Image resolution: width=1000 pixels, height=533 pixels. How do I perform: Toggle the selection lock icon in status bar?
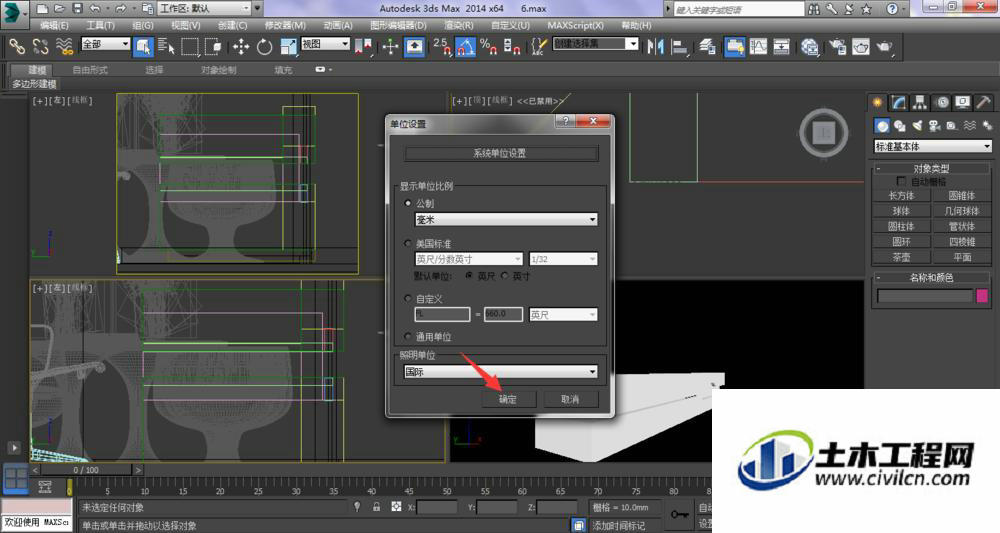376,507
